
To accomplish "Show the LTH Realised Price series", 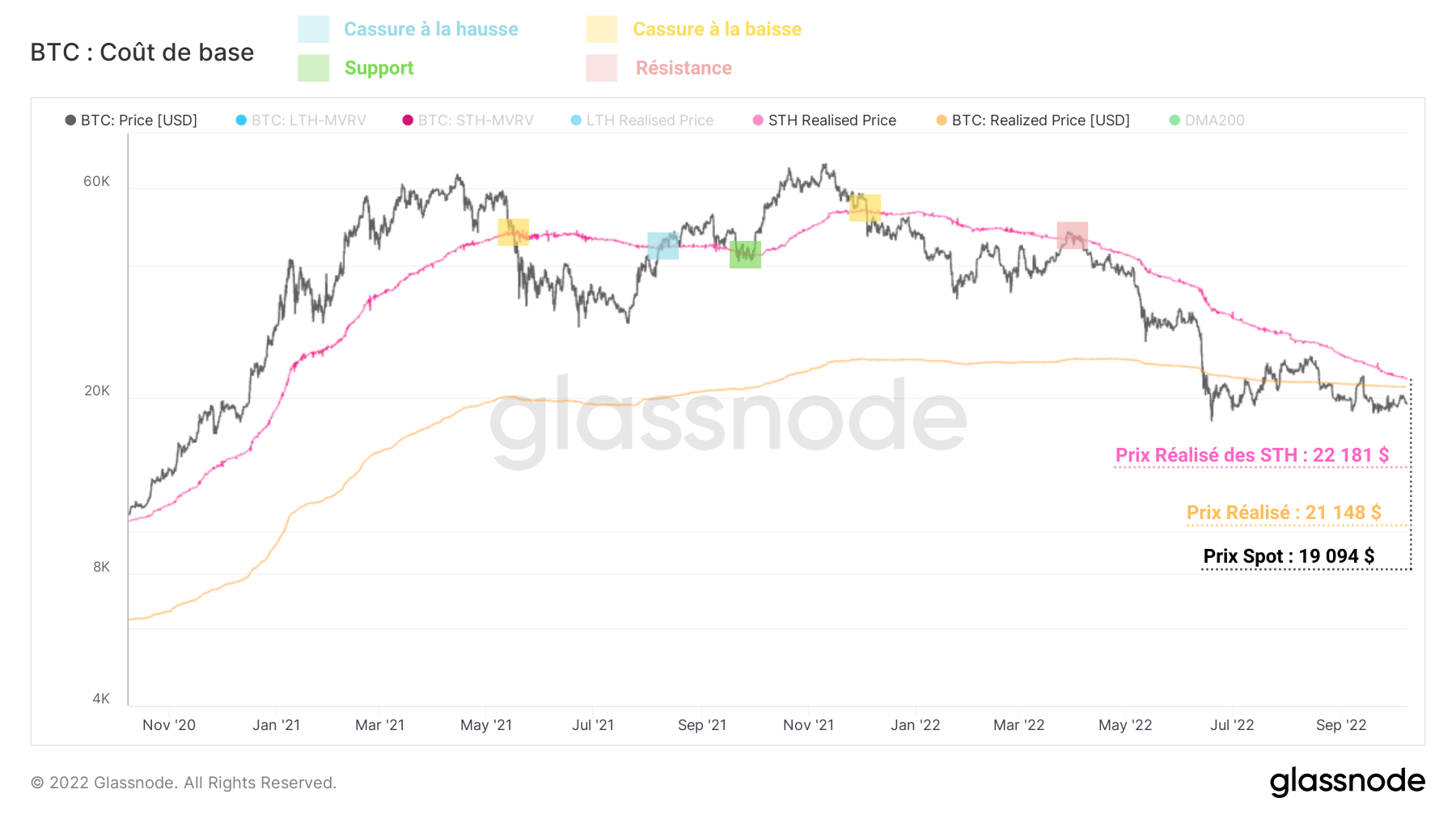I will pos(641,120).
